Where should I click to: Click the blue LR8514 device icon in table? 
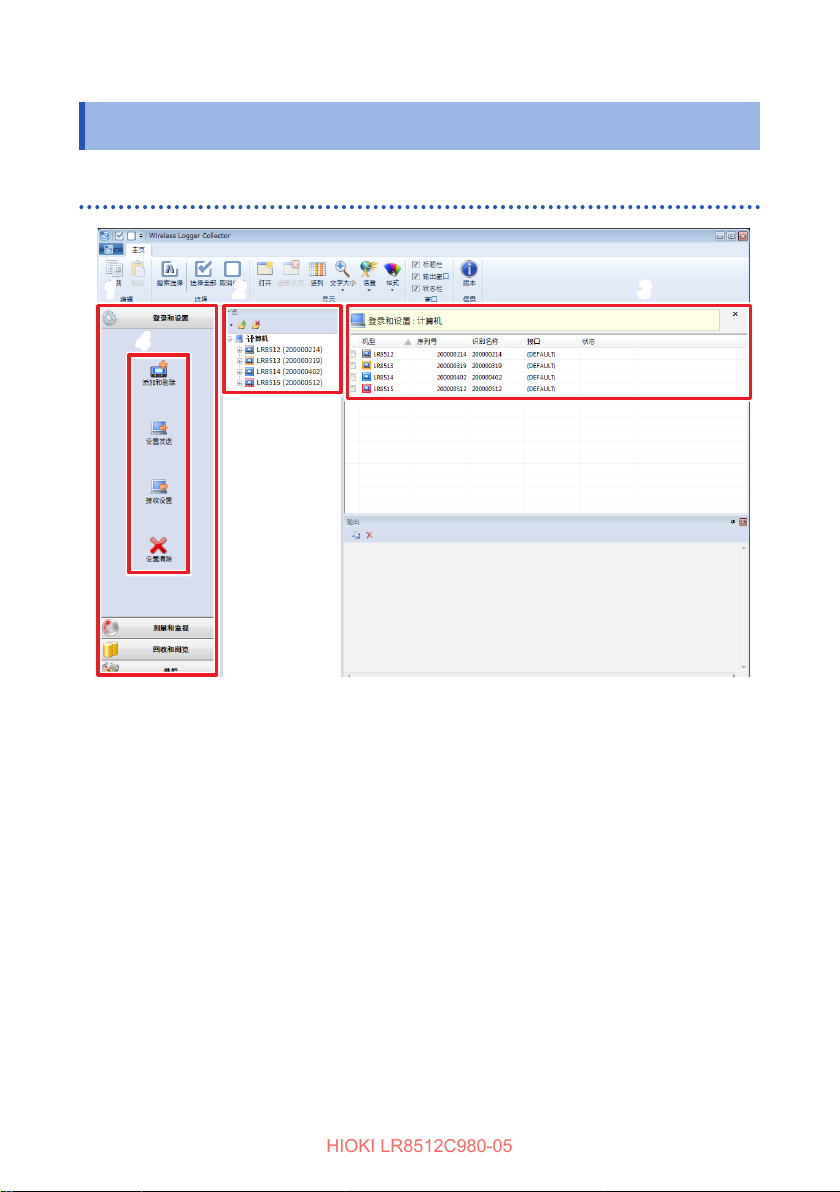[366, 377]
